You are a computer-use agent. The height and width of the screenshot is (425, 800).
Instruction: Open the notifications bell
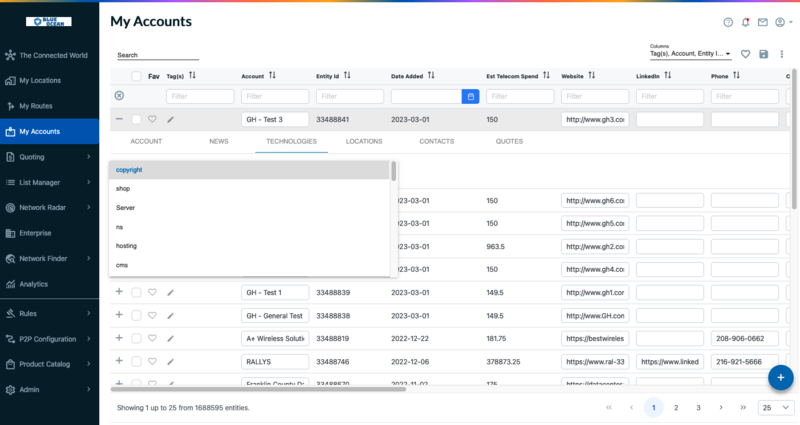pos(745,22)
